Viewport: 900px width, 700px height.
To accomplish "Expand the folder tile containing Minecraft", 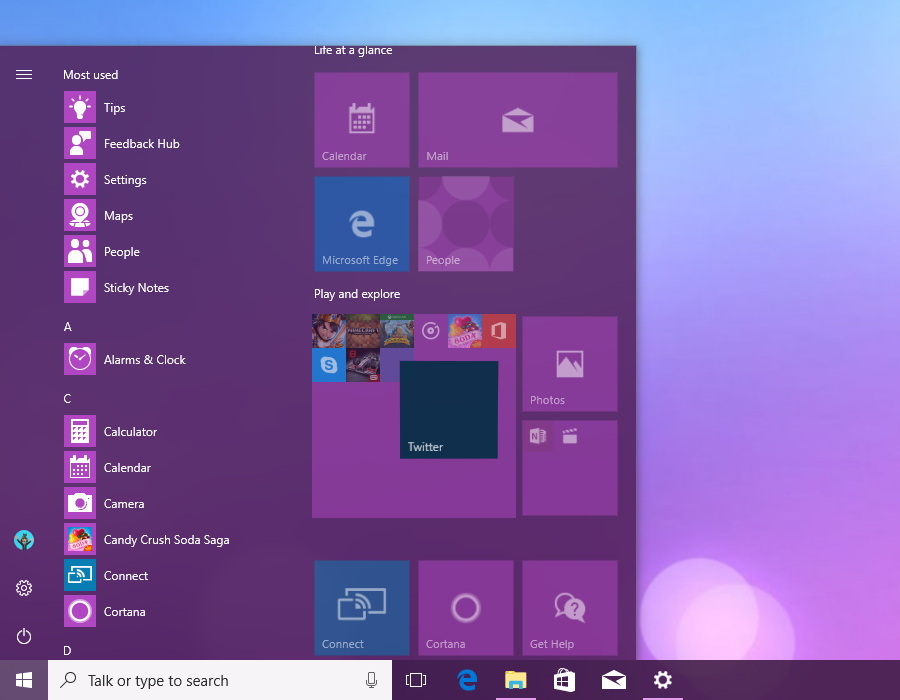I will pos(362,331).
